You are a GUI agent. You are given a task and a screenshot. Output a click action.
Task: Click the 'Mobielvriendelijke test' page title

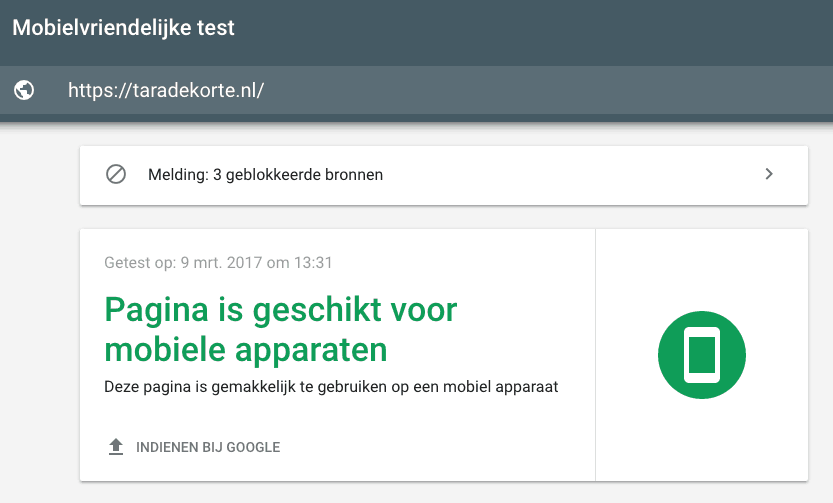124,28
